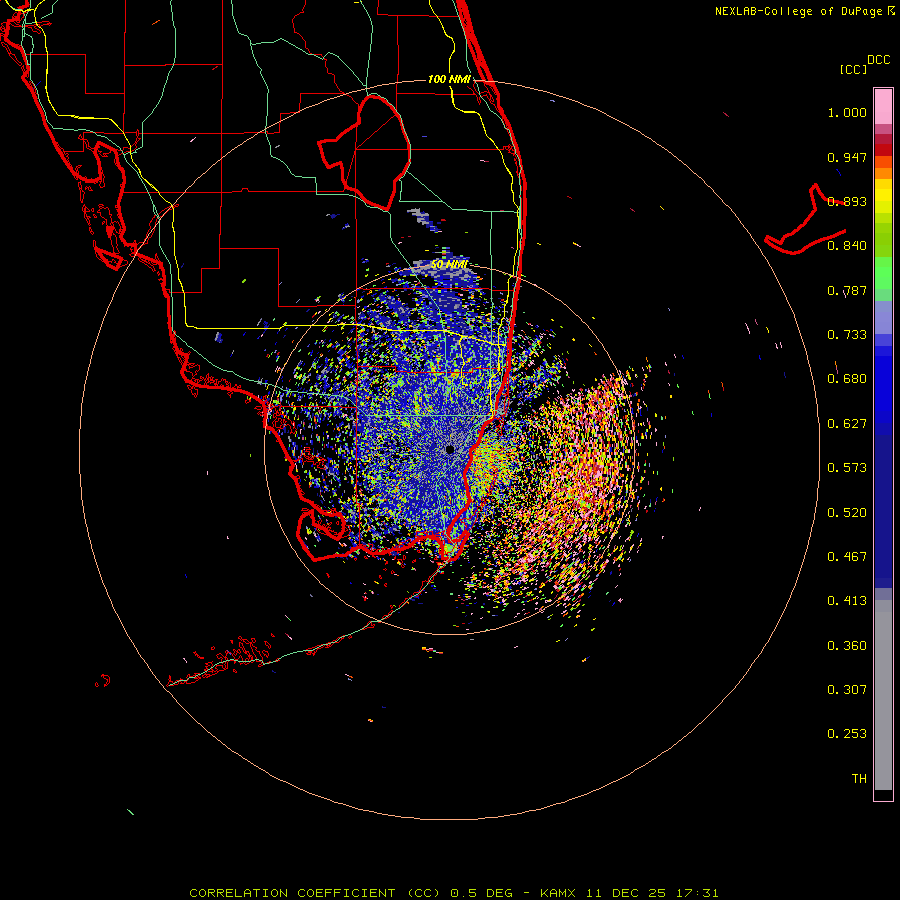Select the 1.000 value on the color scale
The height and width of the screenshot is (900, 900).
click(847, 112)
